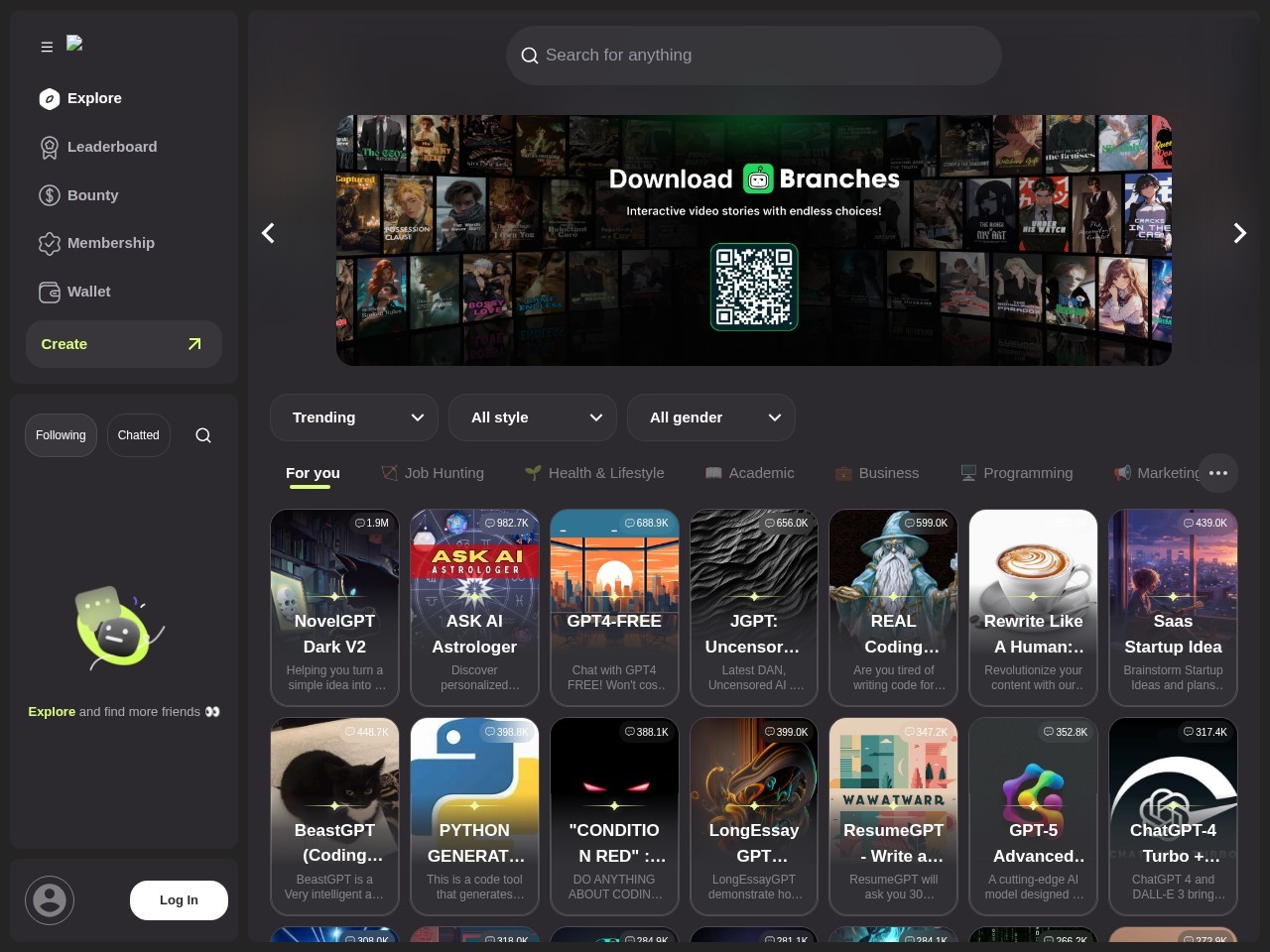Open the NovelGPT Dark V2 card
The height and width of the screenshot is (952, 1270).
[334, 607]
